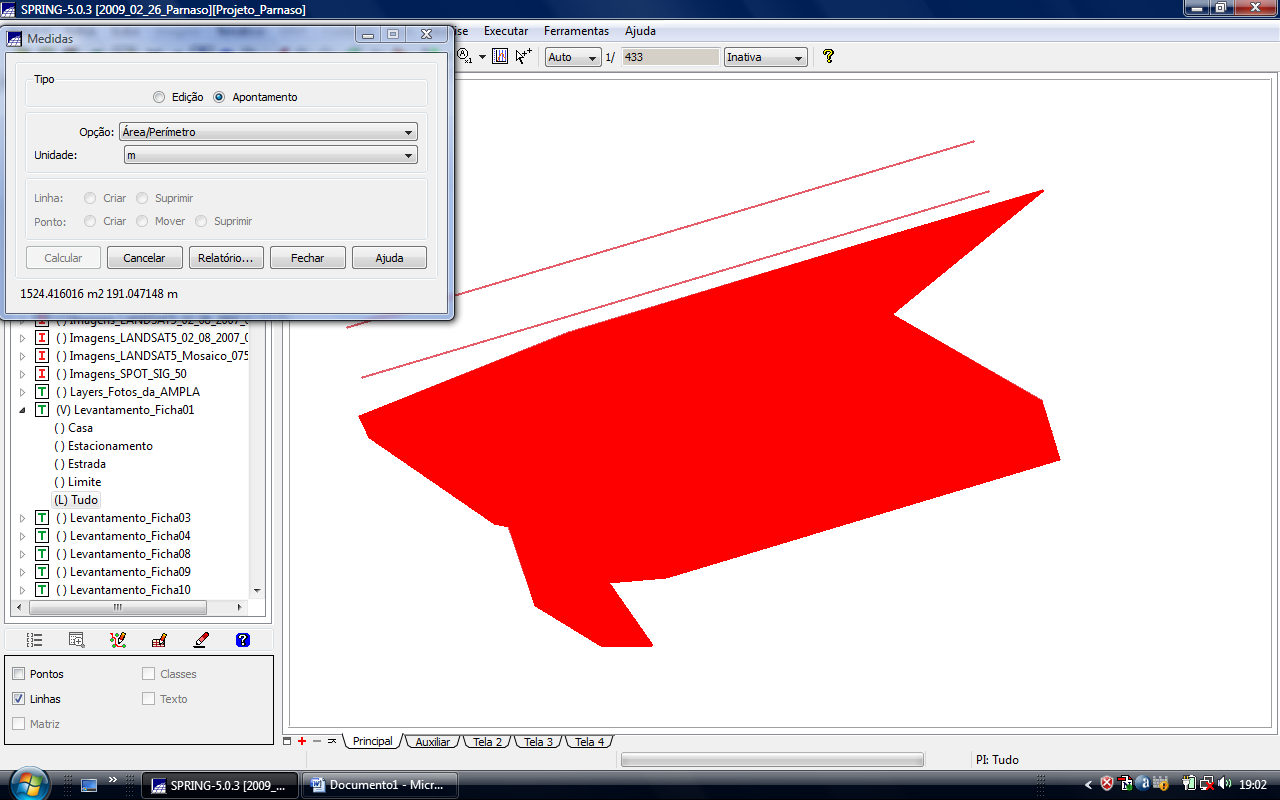Click the red security shield tray icon
This screenshot has width=1280, height=800.
pyautogui.click(x=1107, y=784)
